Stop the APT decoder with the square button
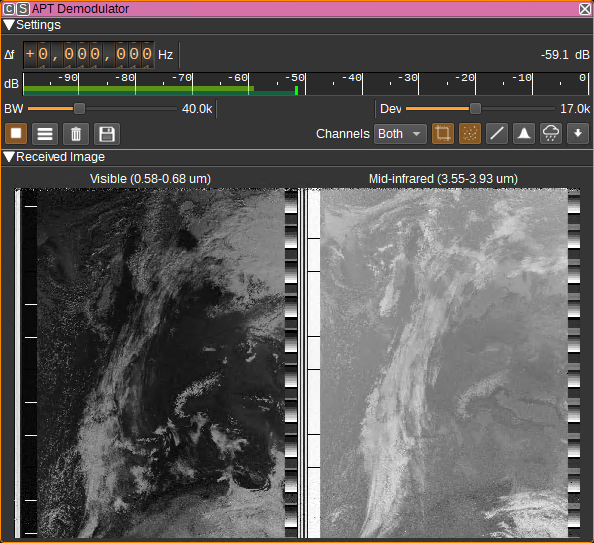594x543 pixels. (16, 134)
